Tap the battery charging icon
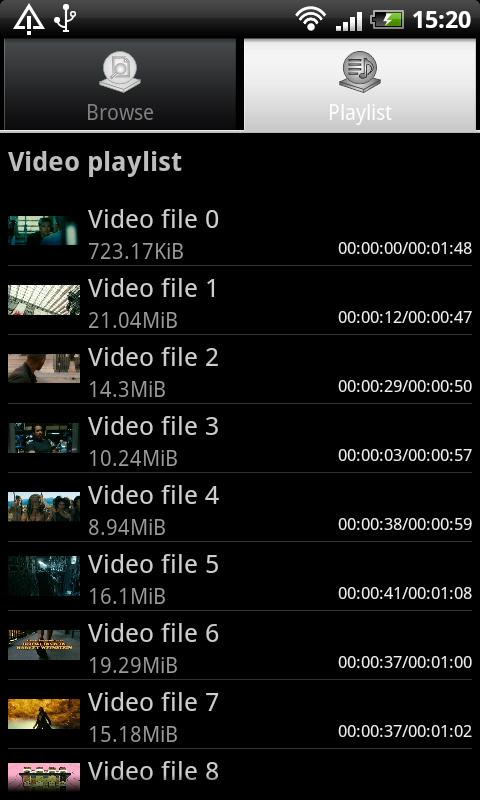Image resolution: width=480 pixels, height=800 pixels. 388,20
